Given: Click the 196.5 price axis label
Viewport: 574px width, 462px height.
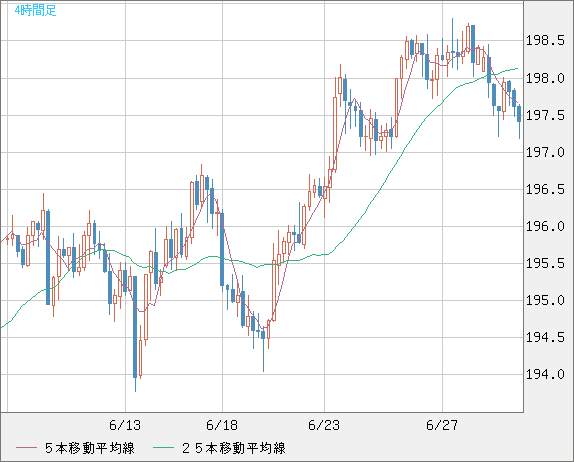Looking at the screenshot, I should point(545,189).
